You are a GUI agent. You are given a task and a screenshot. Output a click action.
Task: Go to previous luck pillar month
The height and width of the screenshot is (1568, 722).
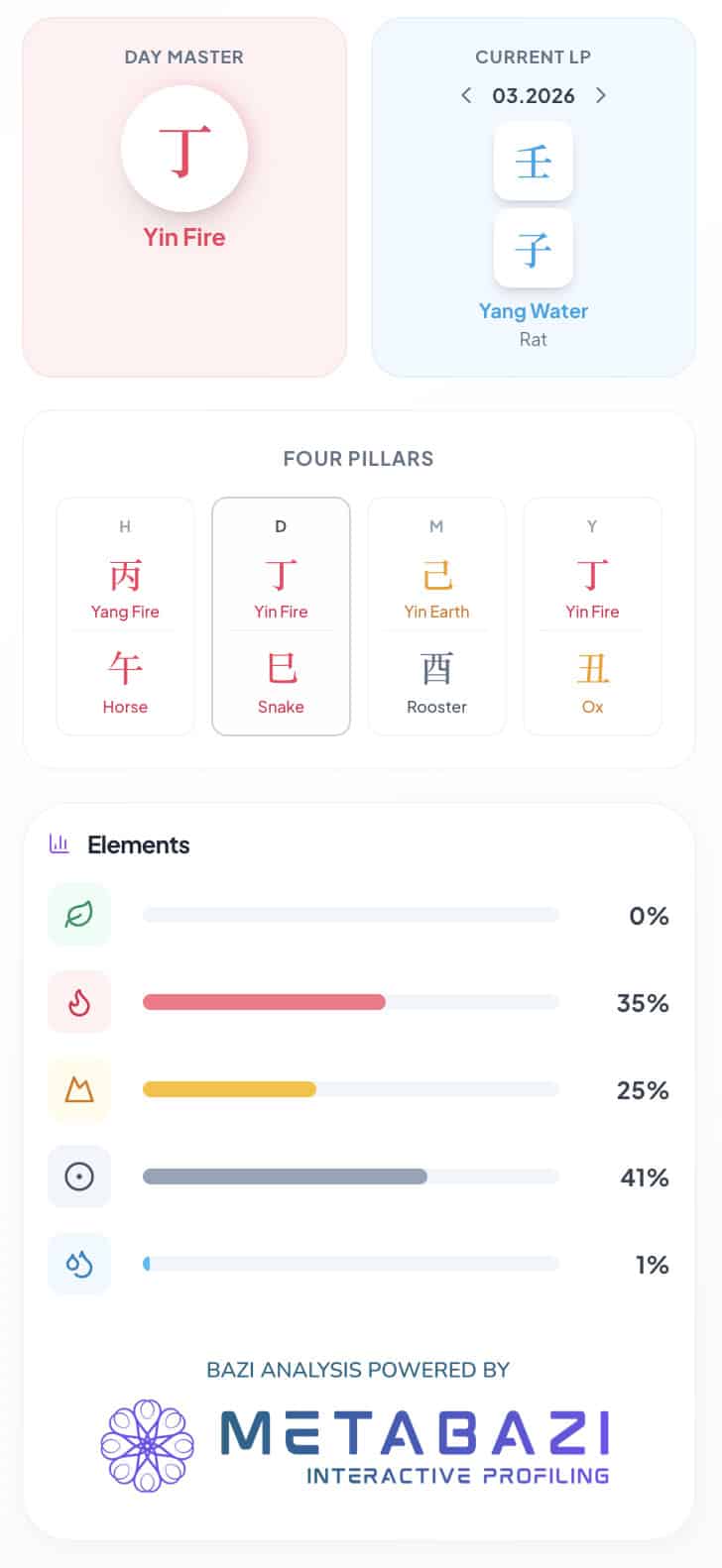pyautogui.click(x=466, y=95)
